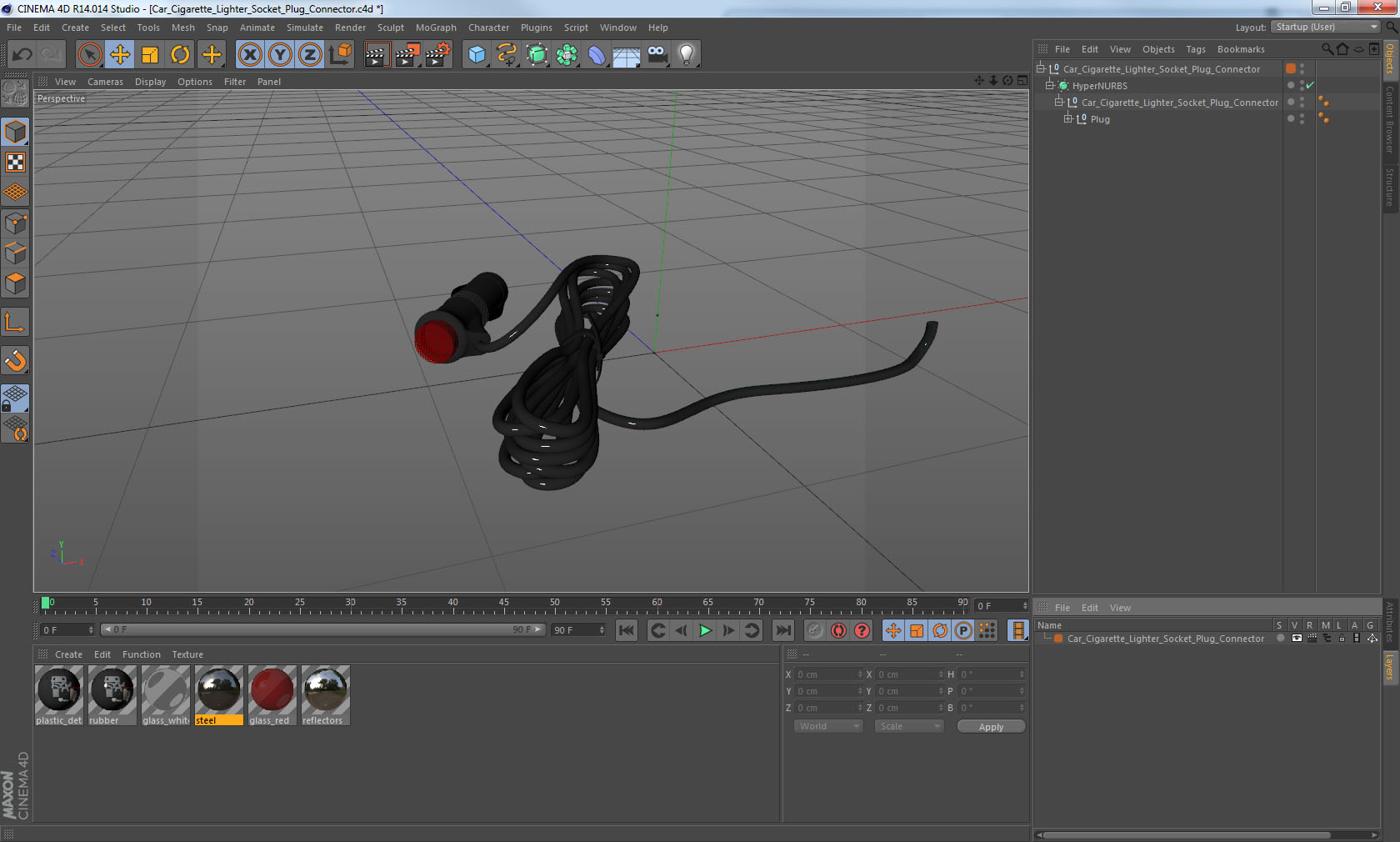Open the Objects menu in Object Manager

1158,49
